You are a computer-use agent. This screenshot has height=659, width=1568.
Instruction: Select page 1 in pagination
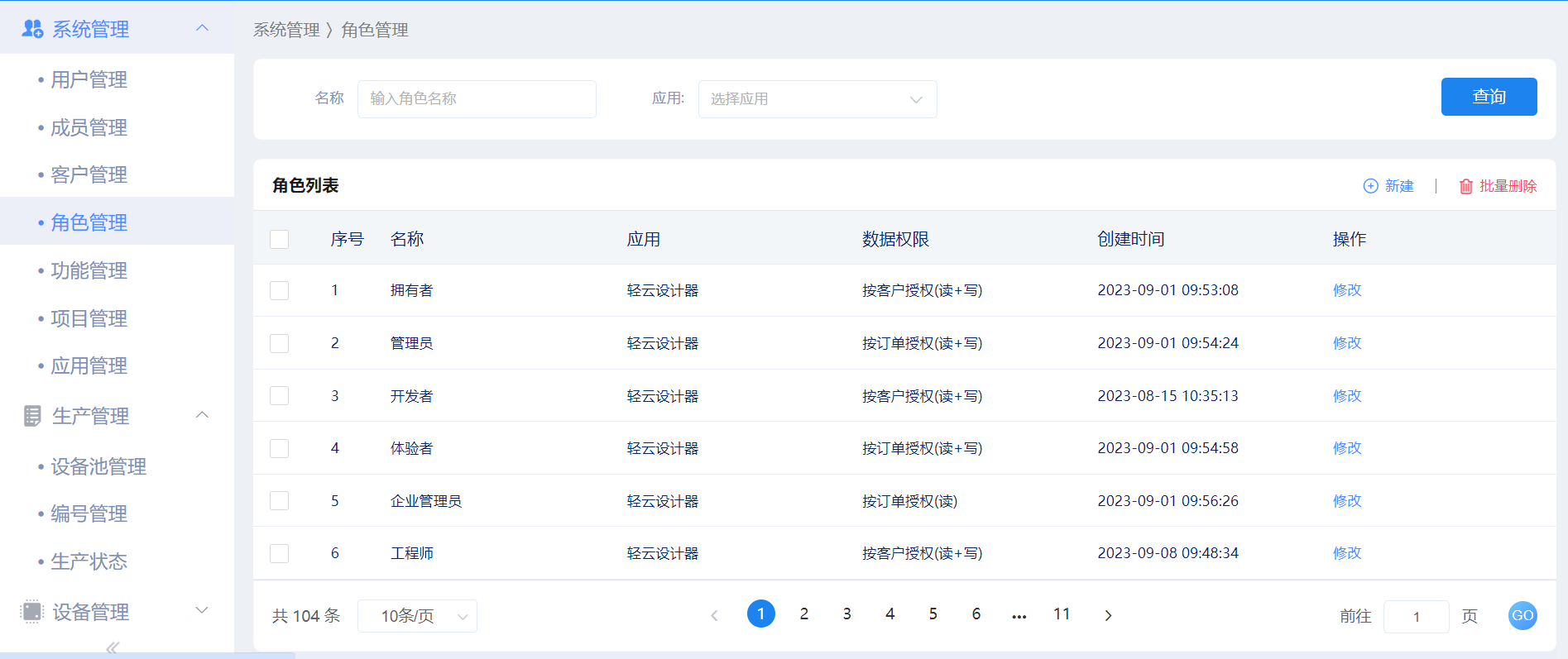point(761,614)
